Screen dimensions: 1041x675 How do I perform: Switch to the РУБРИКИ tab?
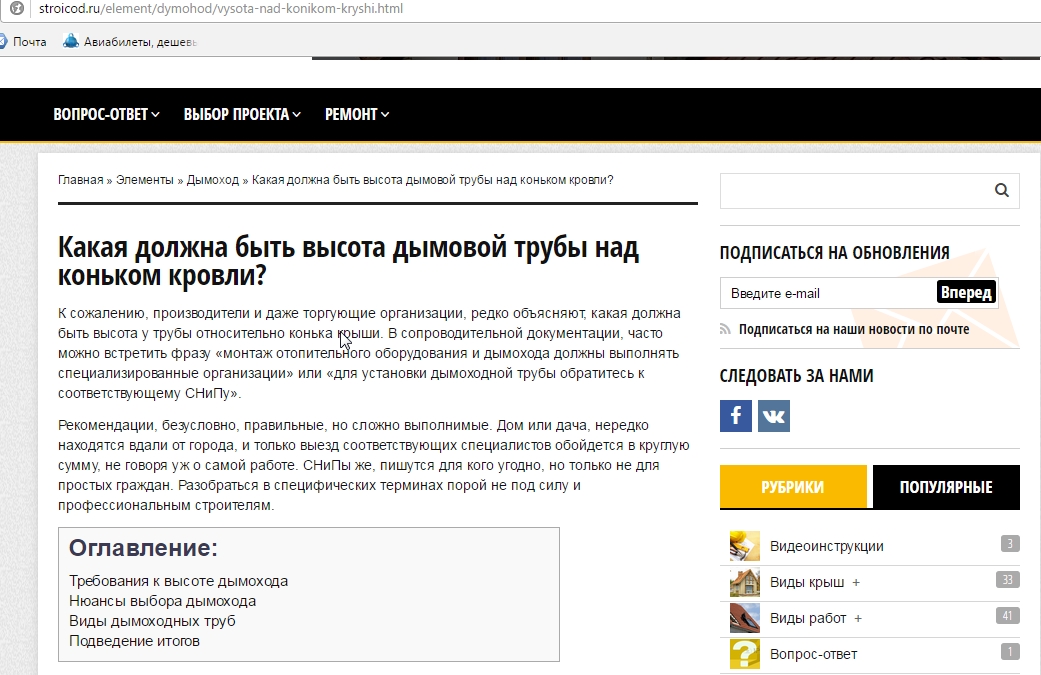[x=793, y=487]
